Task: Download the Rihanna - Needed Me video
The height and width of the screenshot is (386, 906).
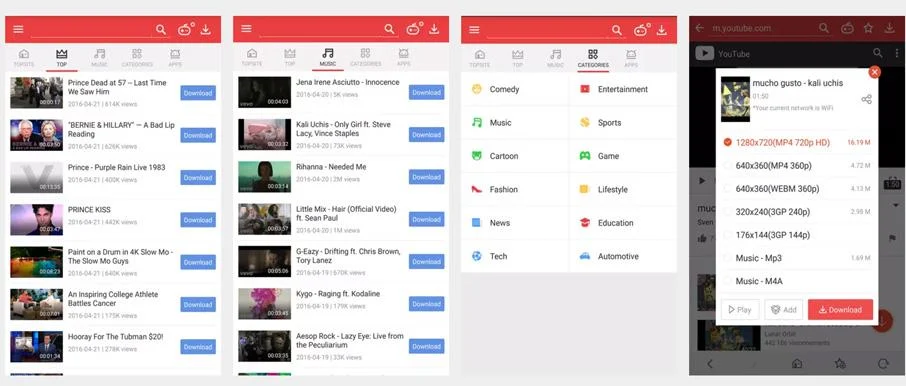Action: click(426, 177)
